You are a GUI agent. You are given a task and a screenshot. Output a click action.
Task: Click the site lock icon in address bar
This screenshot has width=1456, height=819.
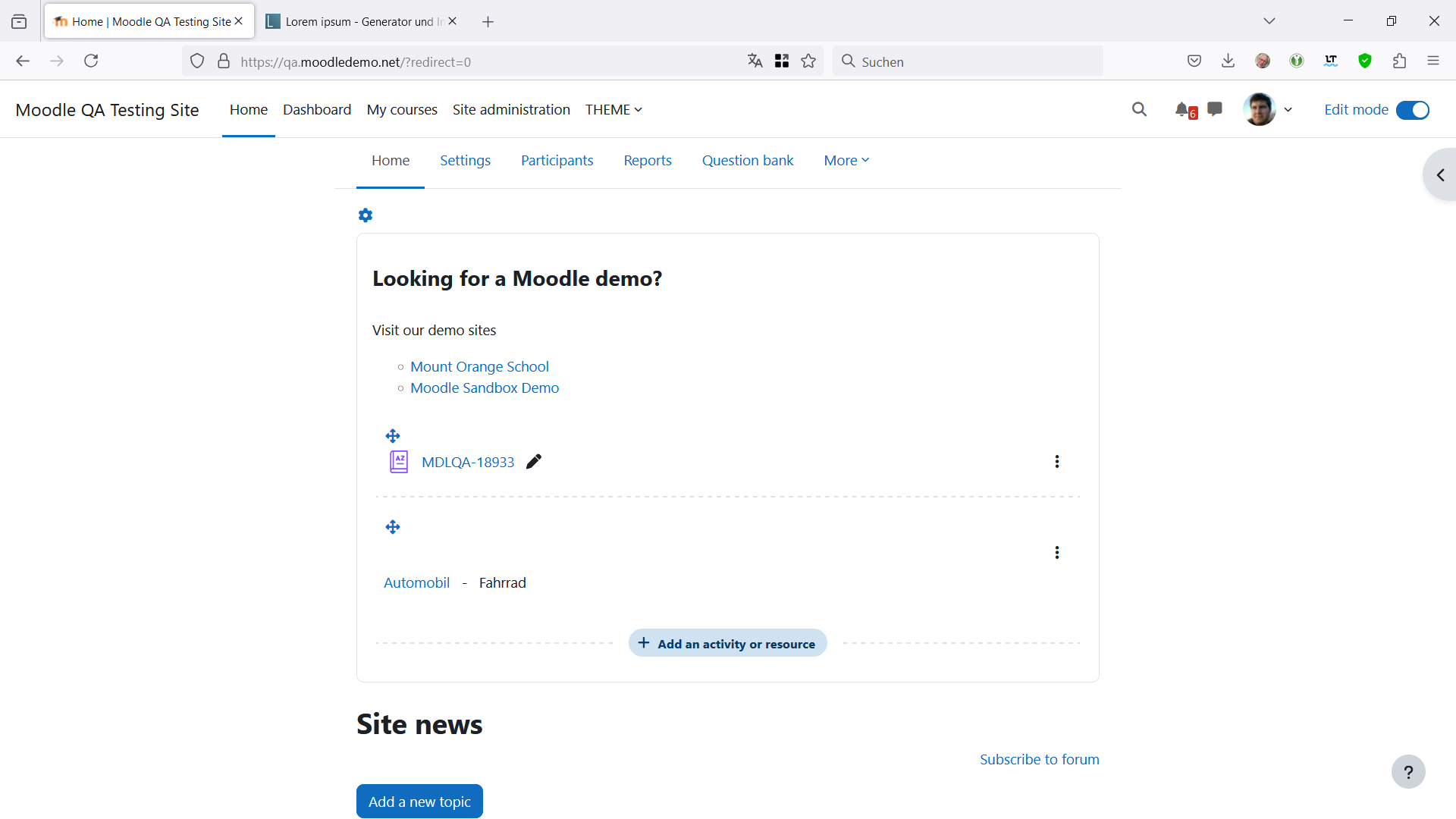point(224,61)
